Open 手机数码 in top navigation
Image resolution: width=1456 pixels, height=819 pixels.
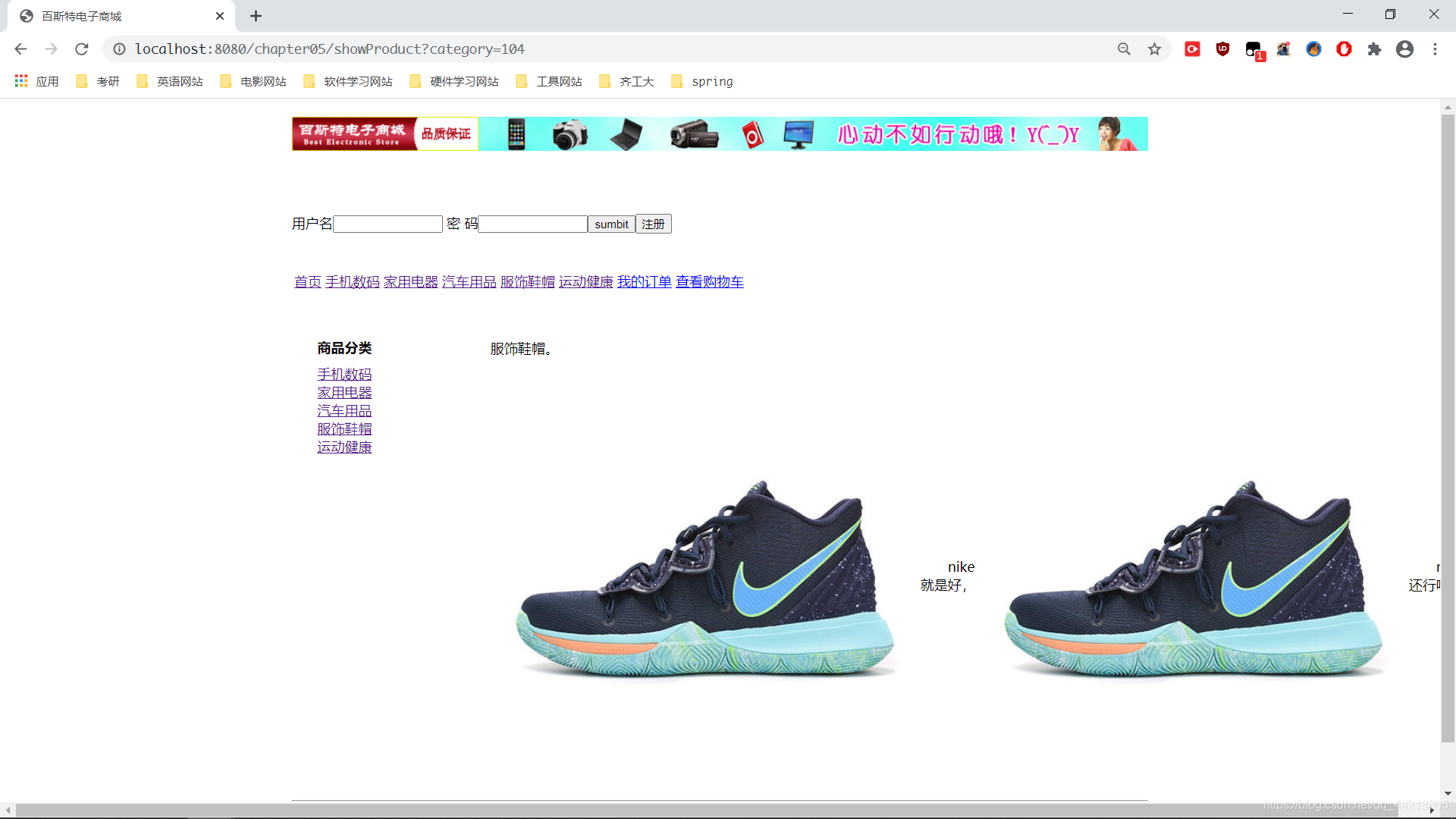(353, 282)
